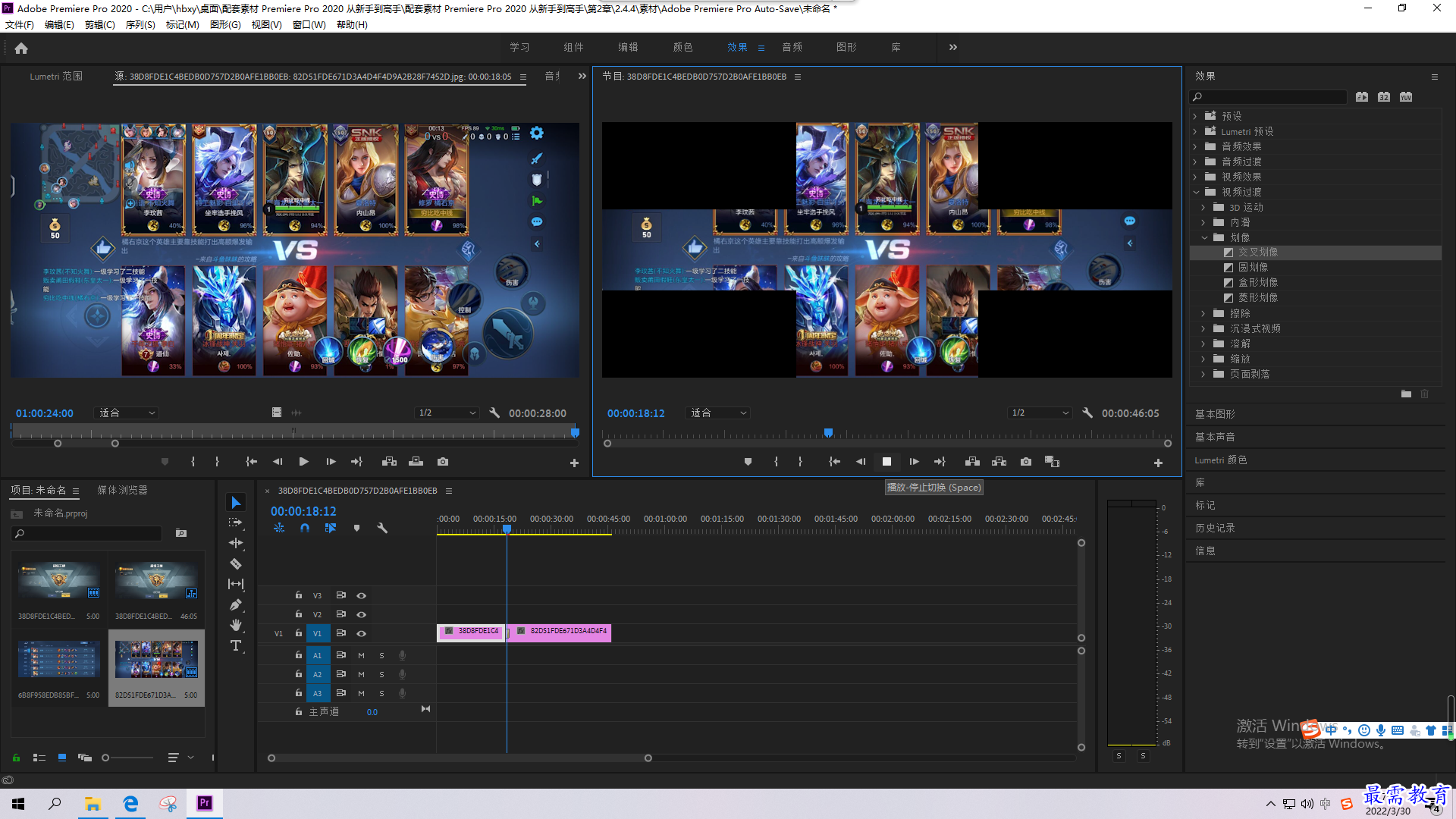Collapse the 划像 transitions folder

tap(1203, 237)
